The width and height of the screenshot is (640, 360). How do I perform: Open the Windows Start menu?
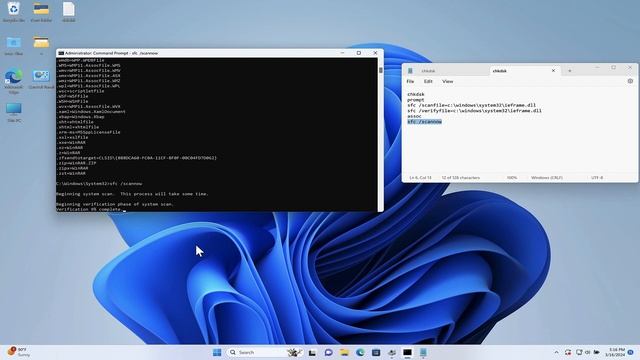pos(217,352)
